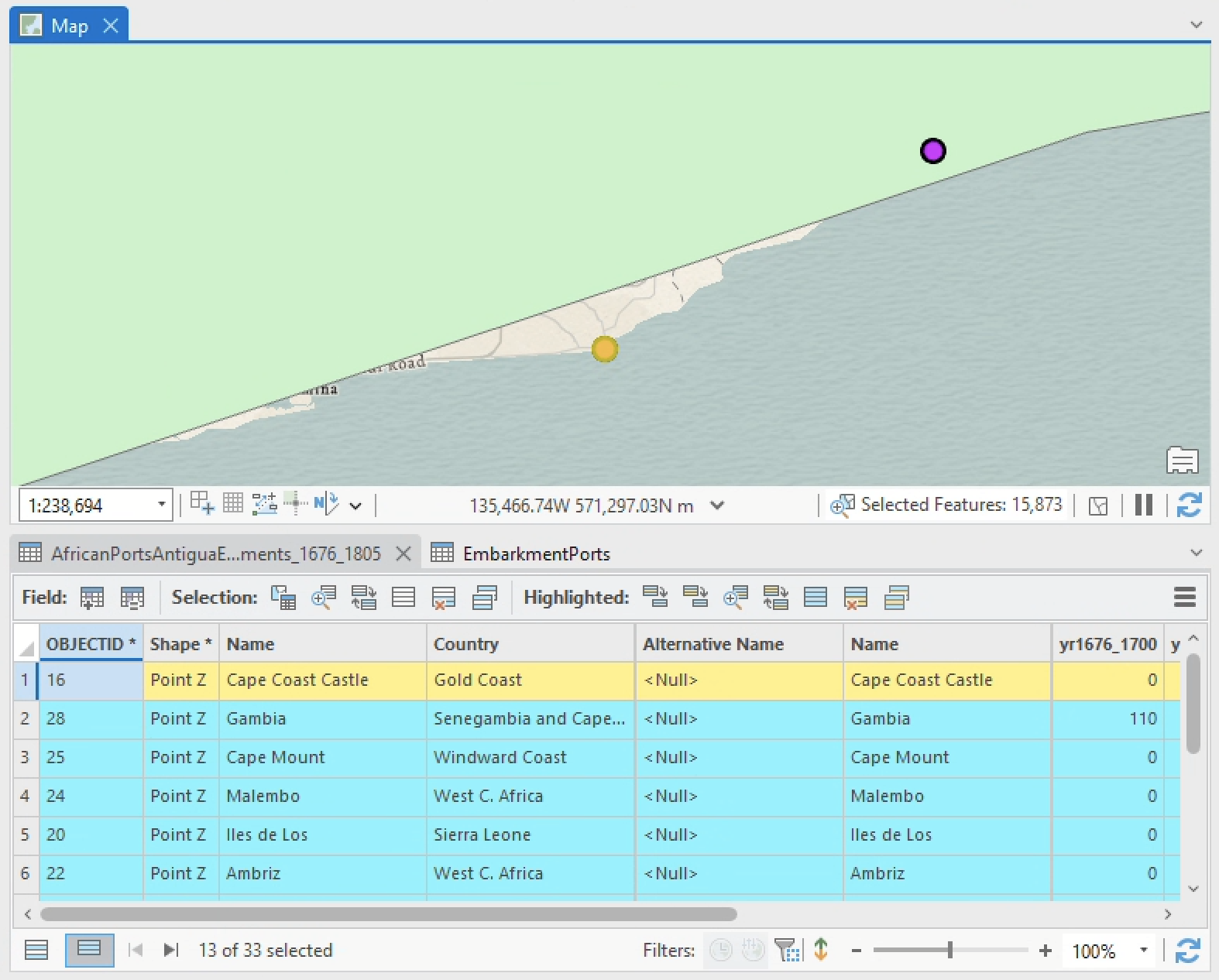Click the Selected Features count button
1219x980 pixels.
pos(946,505)
